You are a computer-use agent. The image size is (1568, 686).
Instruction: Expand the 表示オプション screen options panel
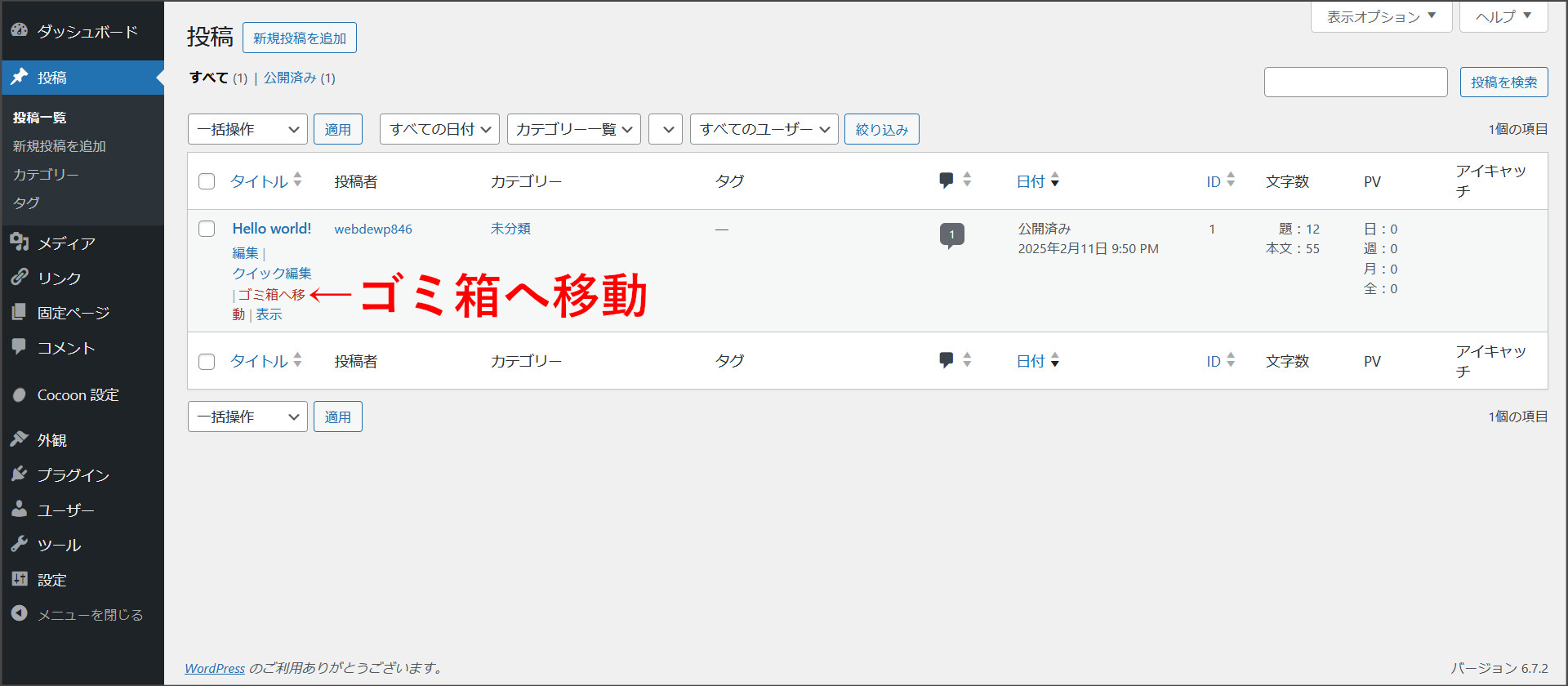pos(1381,16)
